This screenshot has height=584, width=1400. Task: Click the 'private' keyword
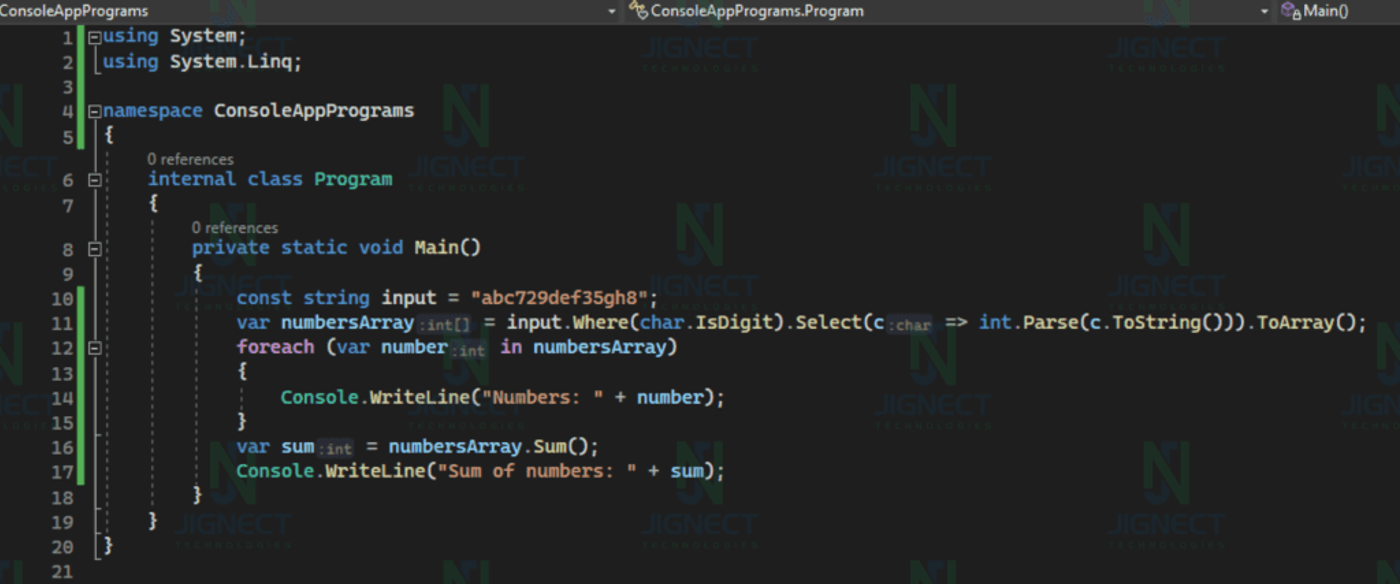[231, 247]
